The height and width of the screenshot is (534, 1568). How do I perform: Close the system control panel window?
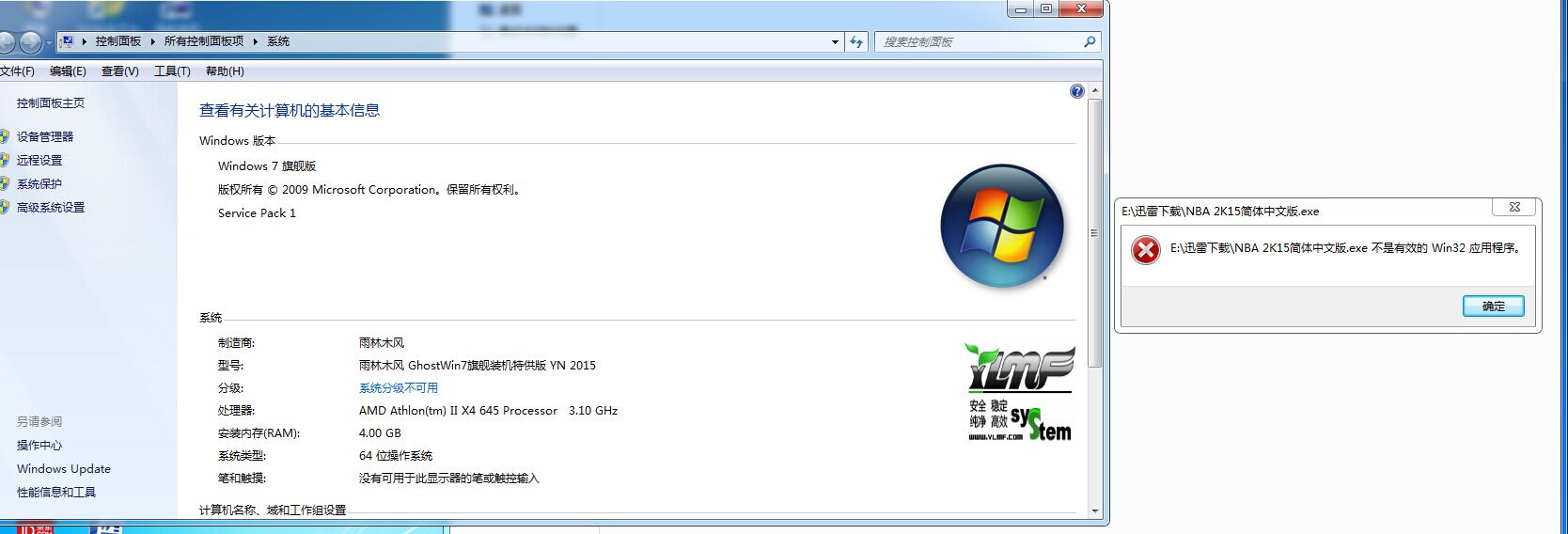coord(1081,8)
